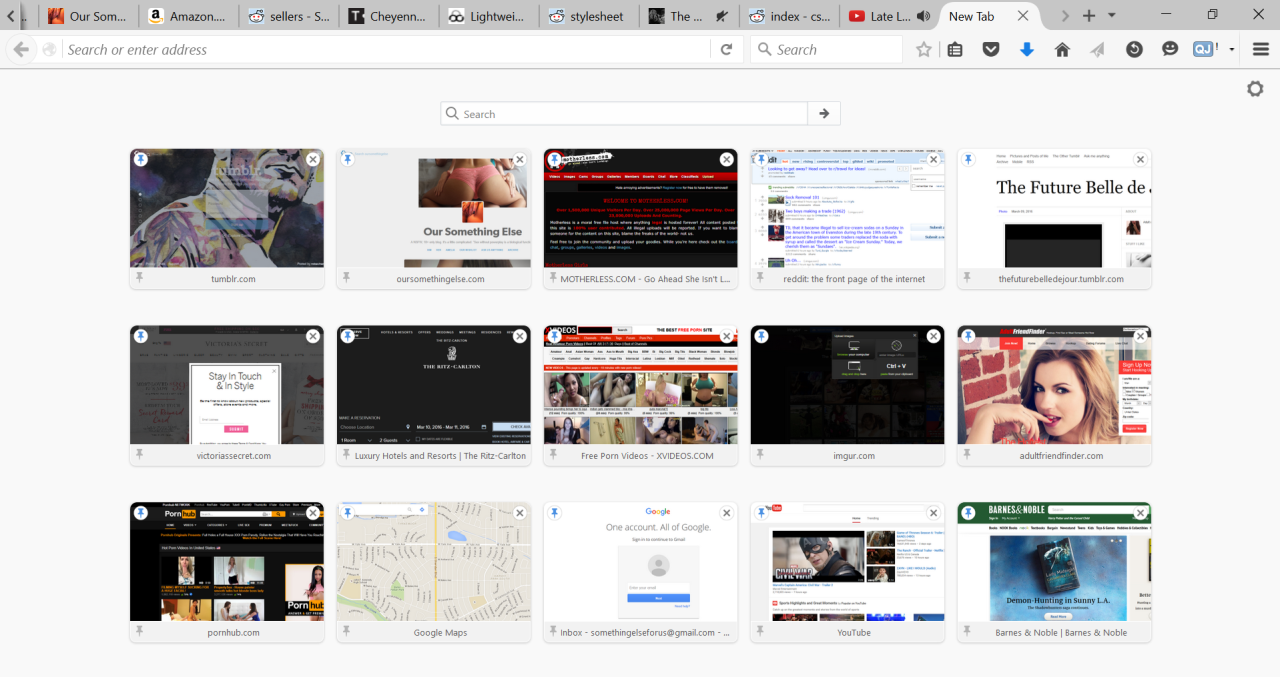1280x677 pixels.
Task: Submit the page search with arrow button
Action: click(x=824, y=114)
